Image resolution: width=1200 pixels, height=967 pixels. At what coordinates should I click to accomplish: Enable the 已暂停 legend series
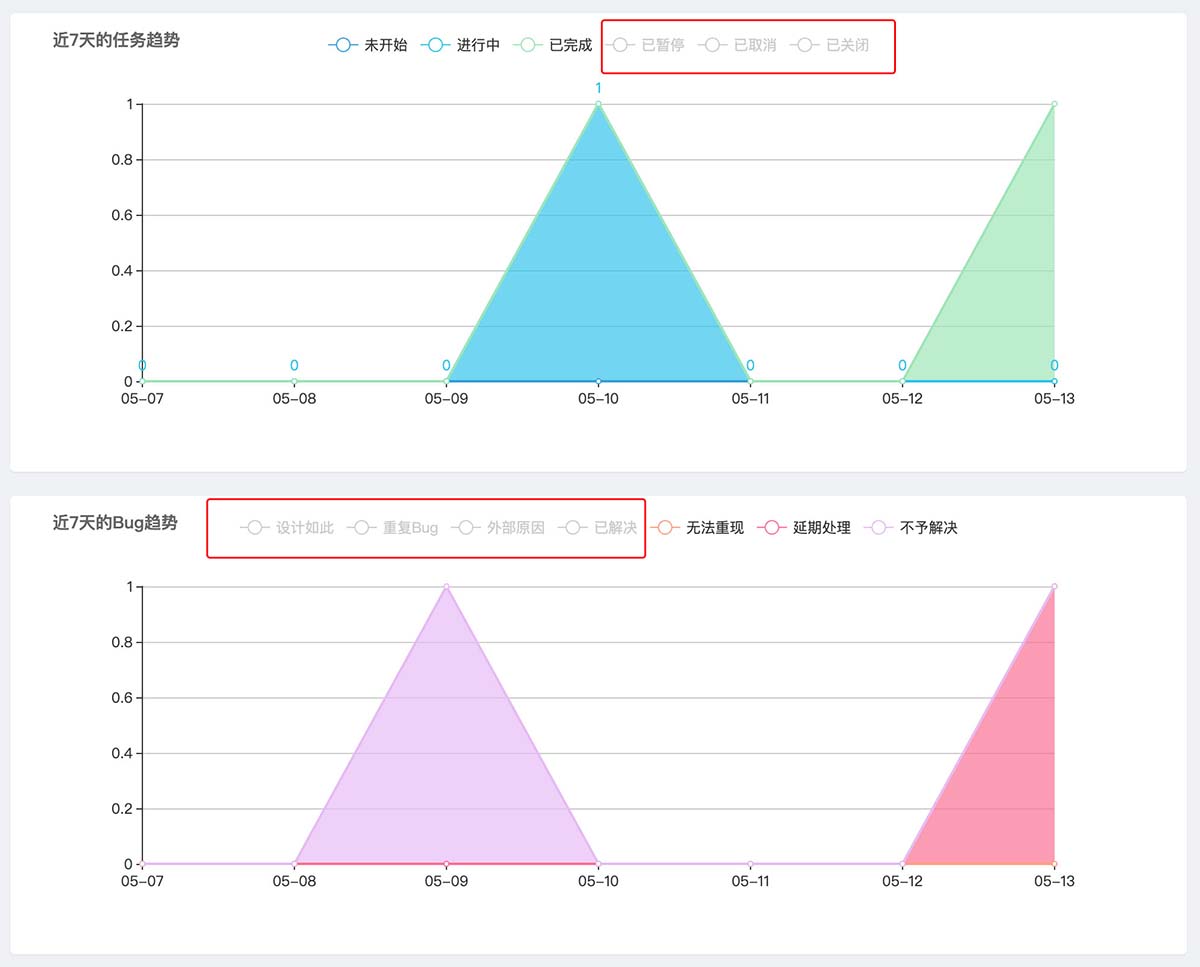point(645,45)
